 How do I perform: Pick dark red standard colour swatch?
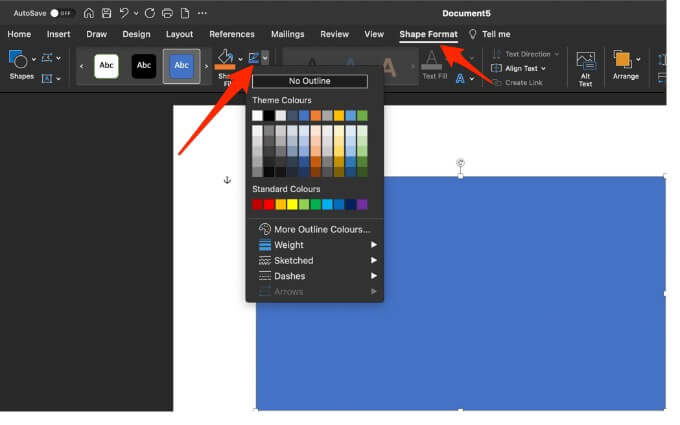[257, 204]
